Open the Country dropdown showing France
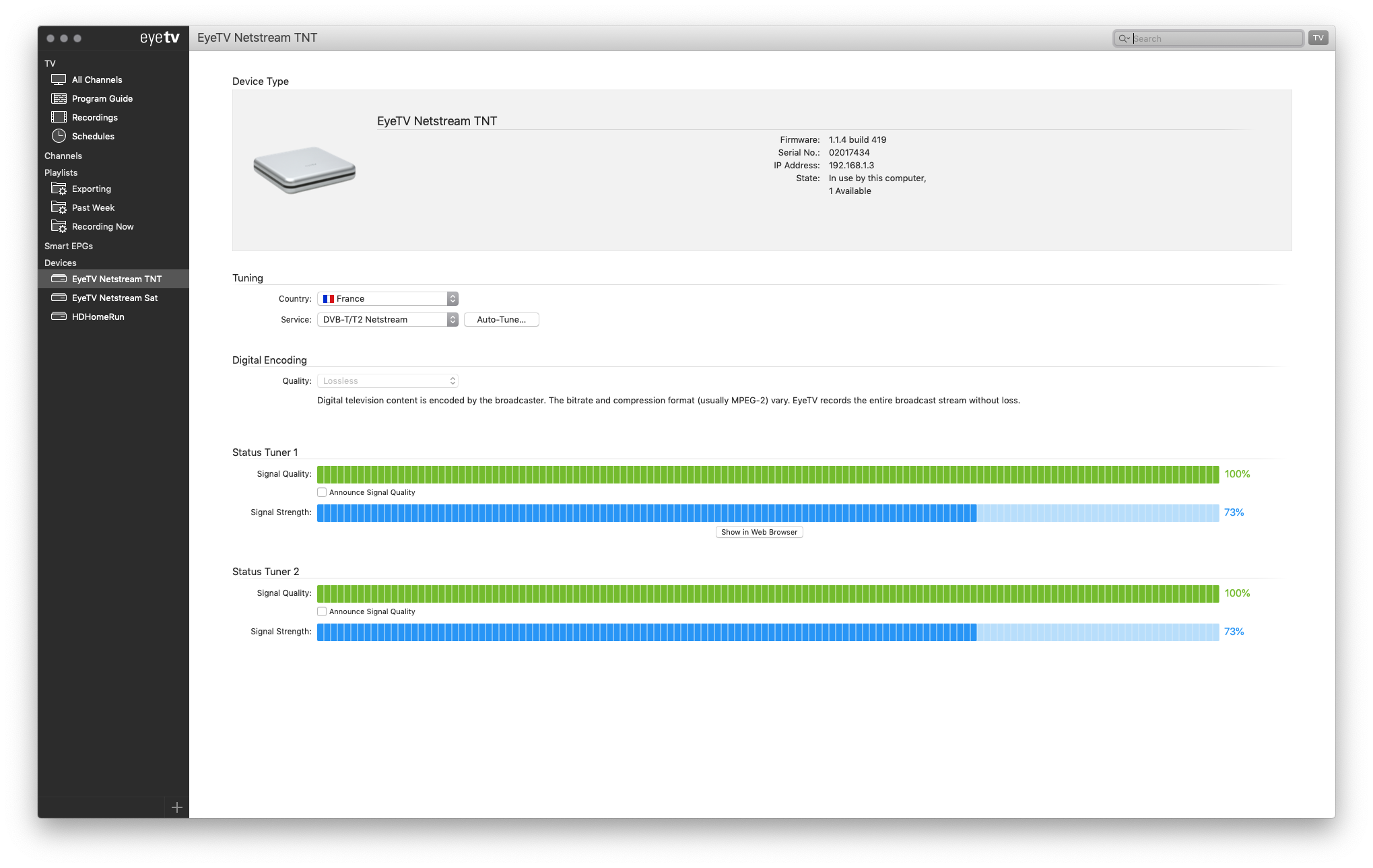Viewport: 1373px width, 868px height. [387, 298]
